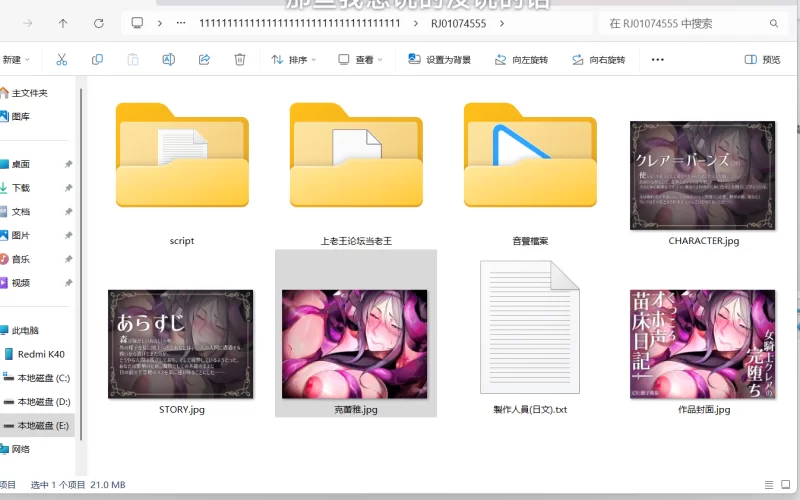
Task: Select 此电脑 in the sidebar
Action: [25, 330]
